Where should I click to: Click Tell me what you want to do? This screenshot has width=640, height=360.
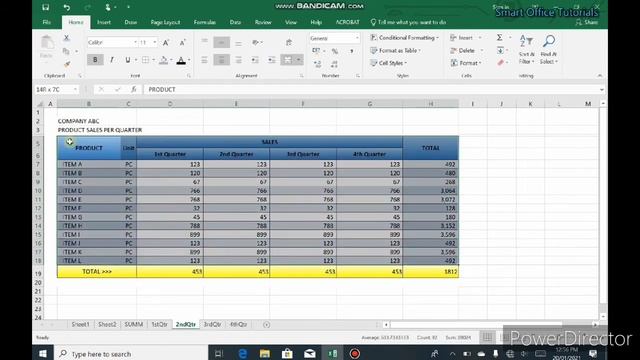408,22
